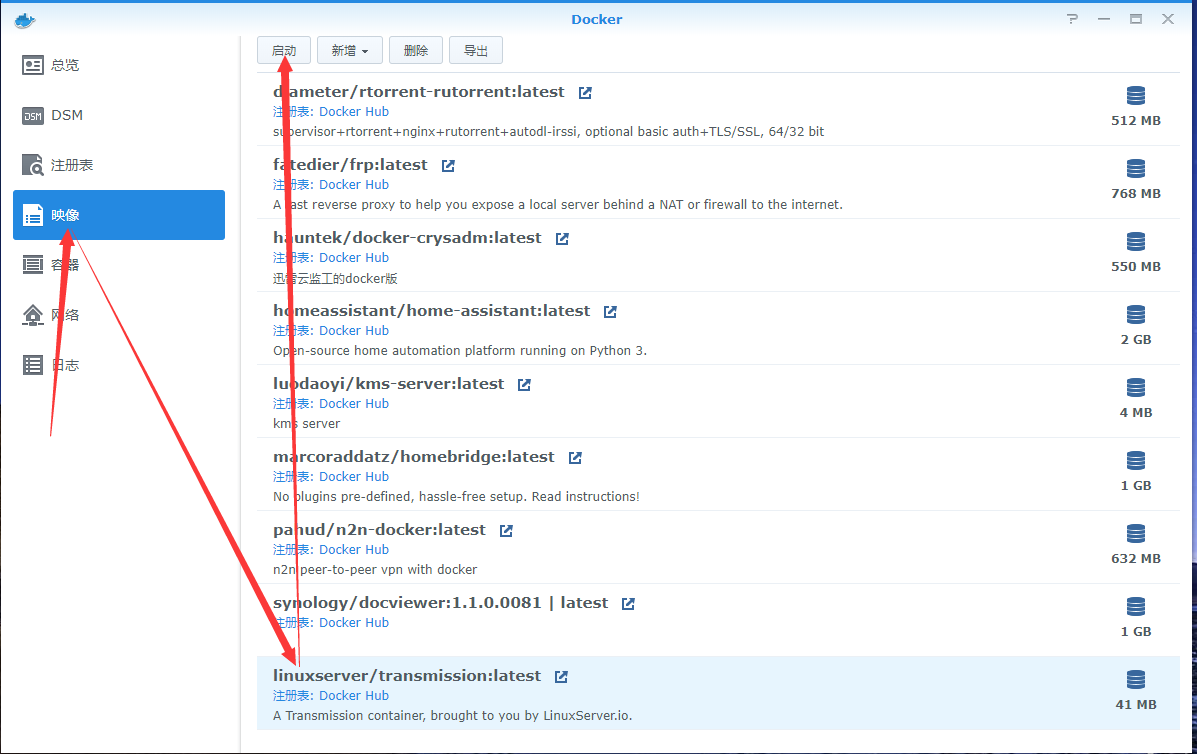
Task: Click the 'kms server' description text
Action: coord(306,424)
